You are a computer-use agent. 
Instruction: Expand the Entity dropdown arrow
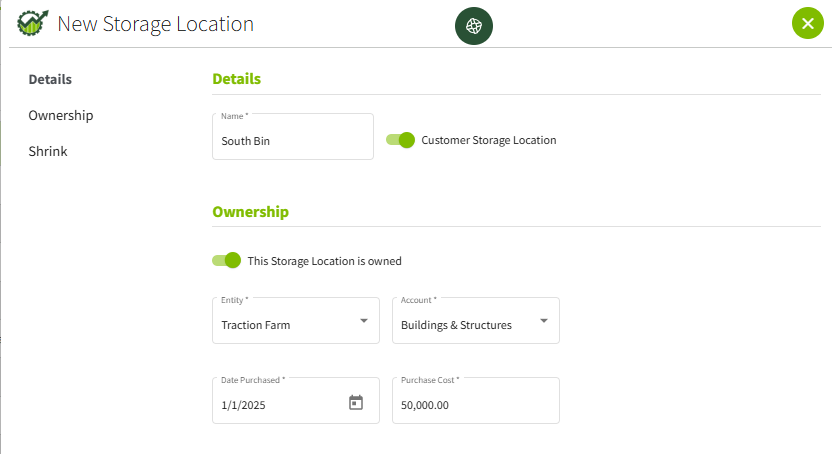tap(364, 321)
